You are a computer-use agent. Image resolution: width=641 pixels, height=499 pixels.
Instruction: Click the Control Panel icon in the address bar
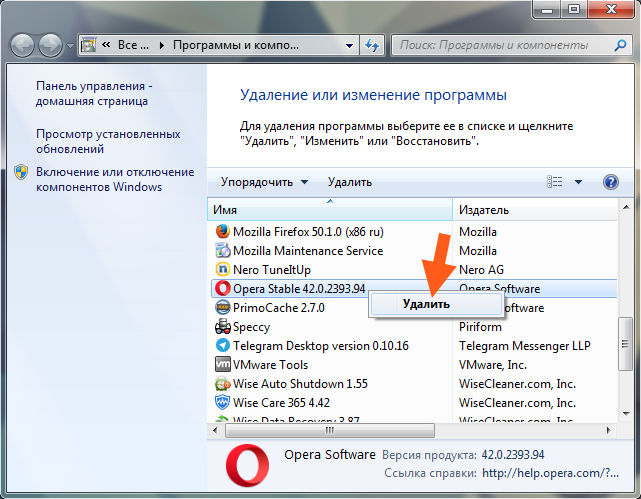tap(88, 45)
